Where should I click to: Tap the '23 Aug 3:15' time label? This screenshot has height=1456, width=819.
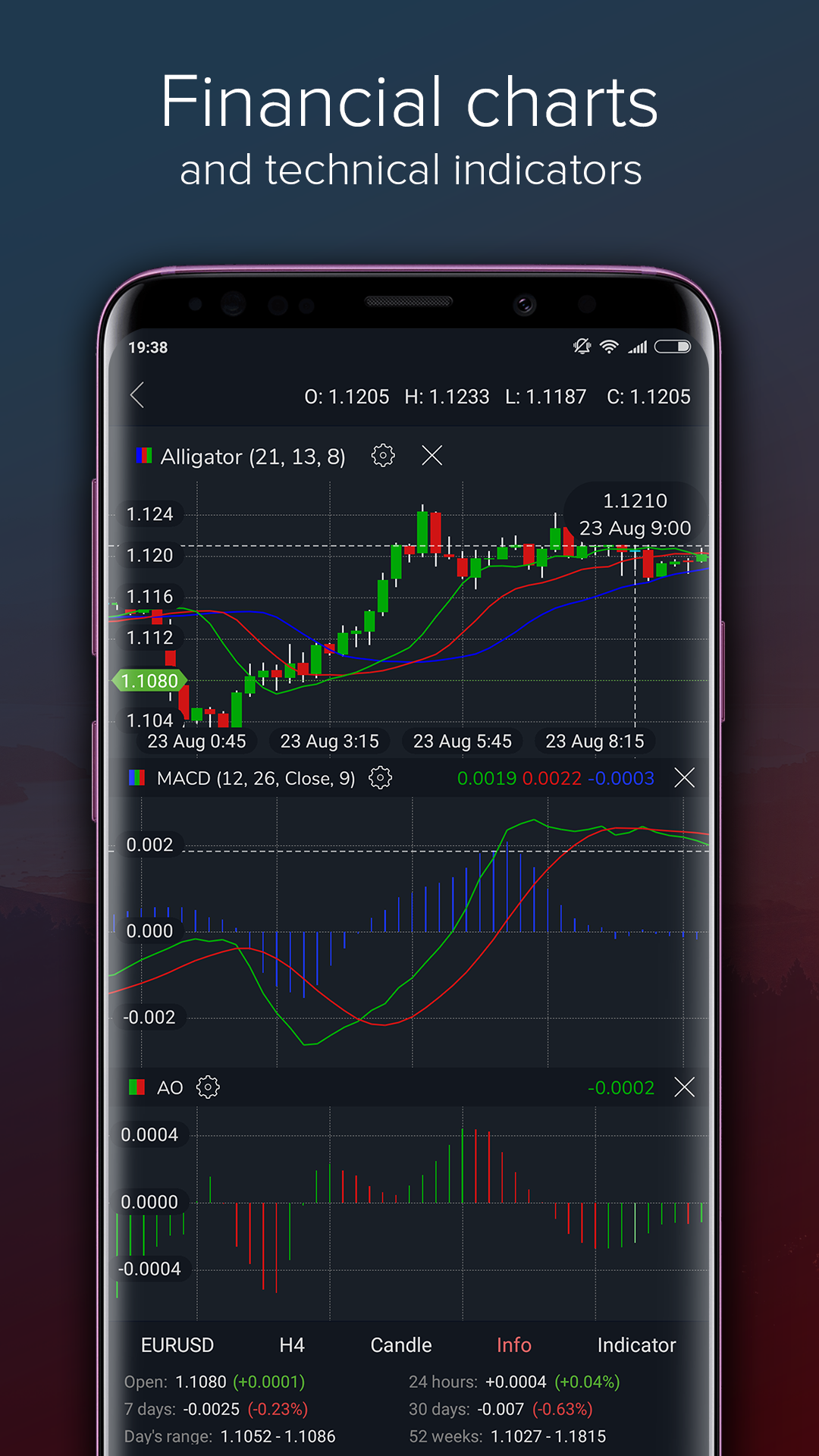point(329,741)
